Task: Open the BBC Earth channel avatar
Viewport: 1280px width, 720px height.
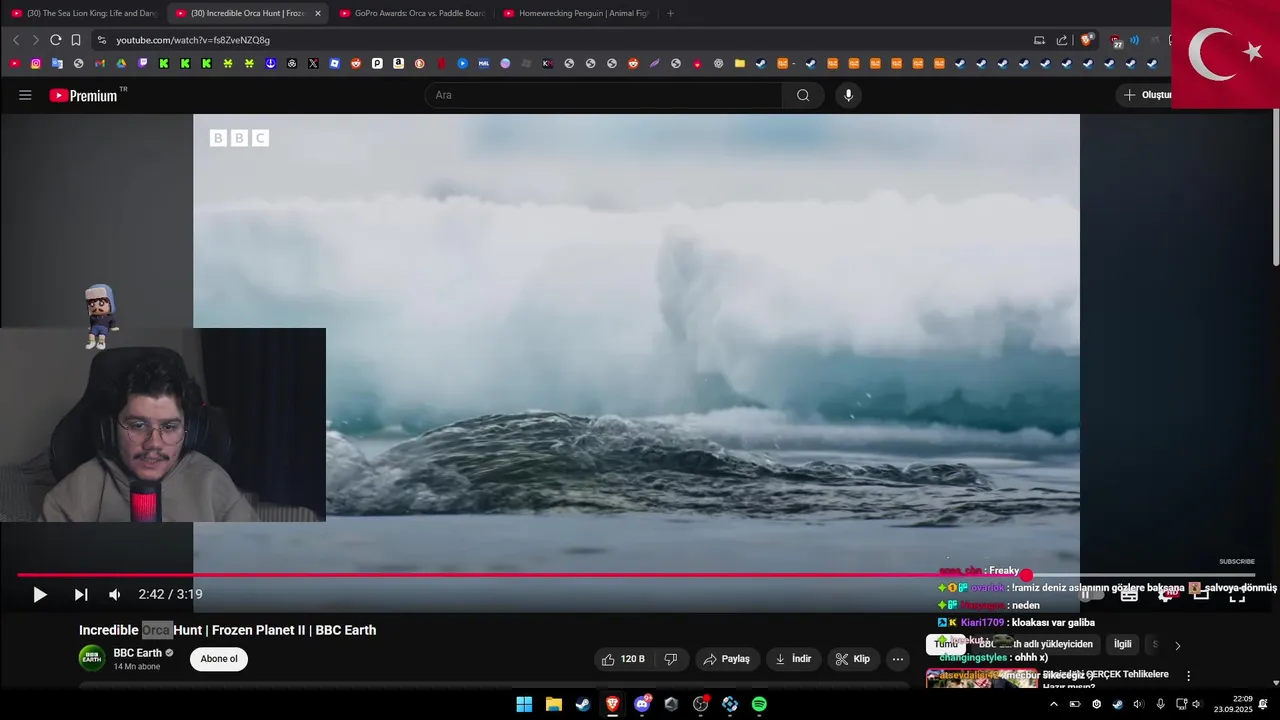Action: 92,658
